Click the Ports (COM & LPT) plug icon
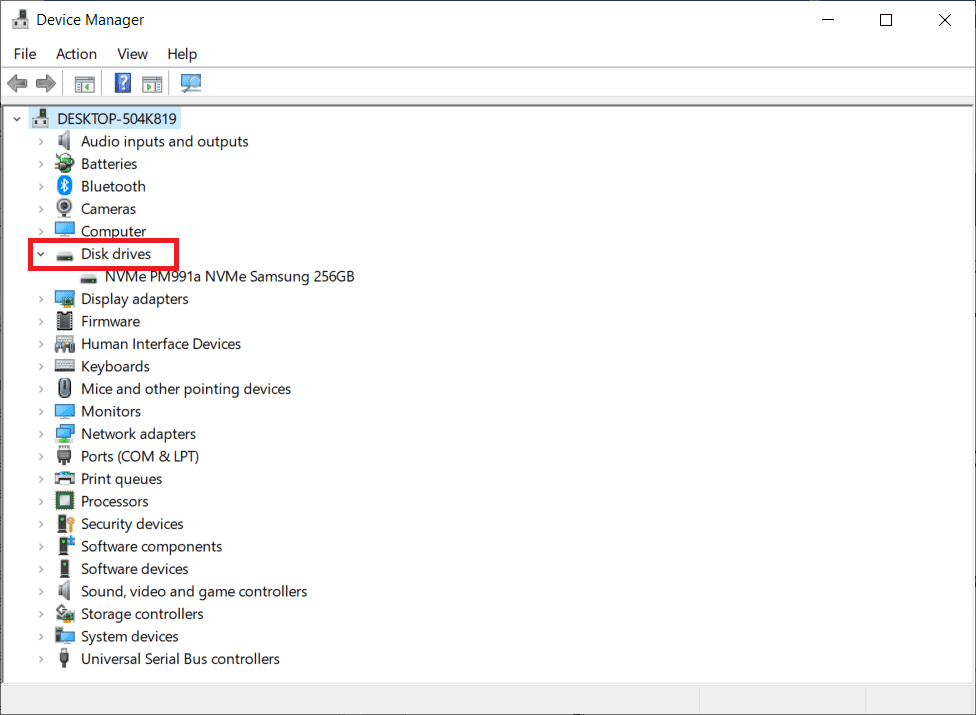The width and height of the screenshot is (976, 715). pos(64,456)
